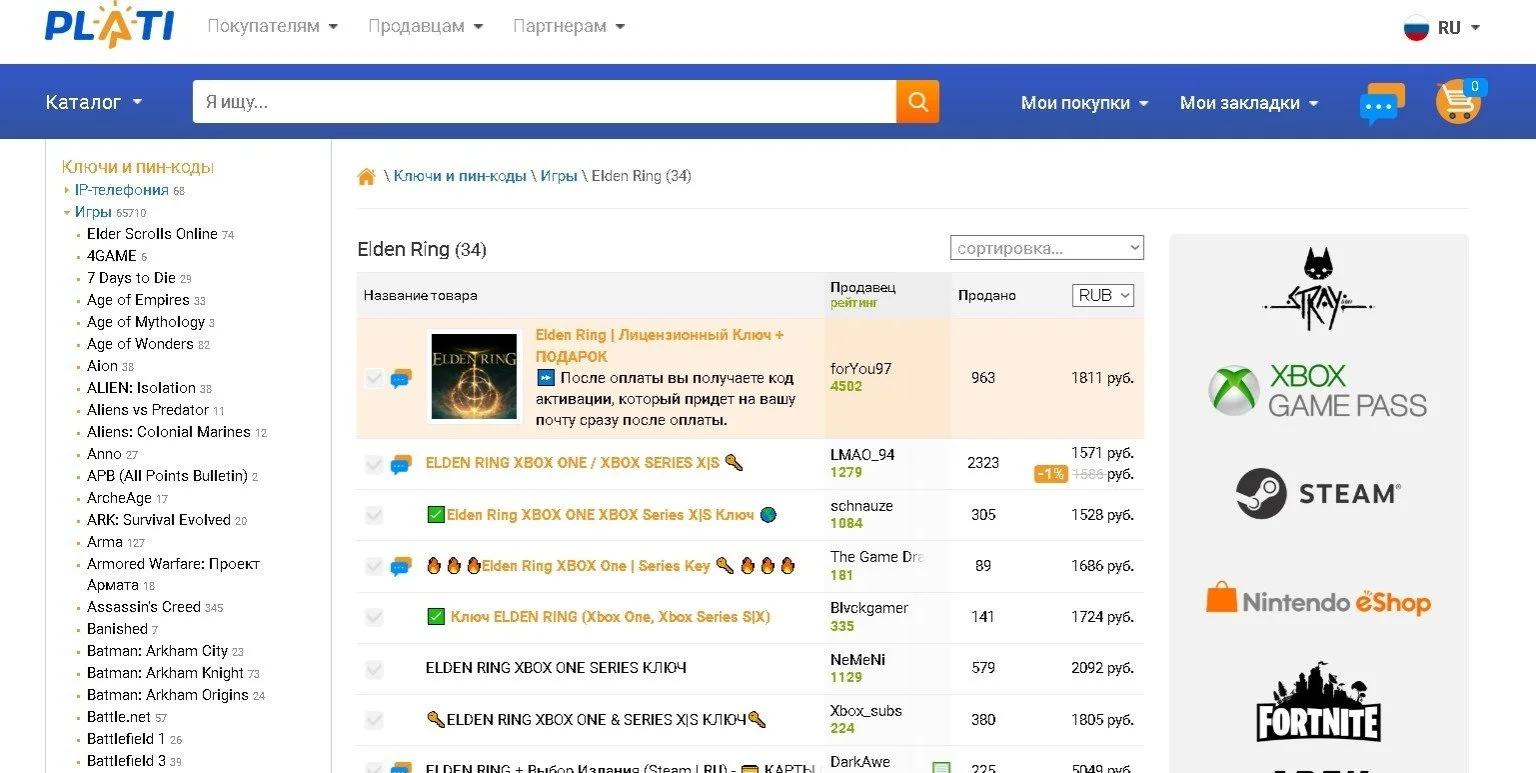Click seller name forYou97

pyautogui.click(x=860, y=369)
